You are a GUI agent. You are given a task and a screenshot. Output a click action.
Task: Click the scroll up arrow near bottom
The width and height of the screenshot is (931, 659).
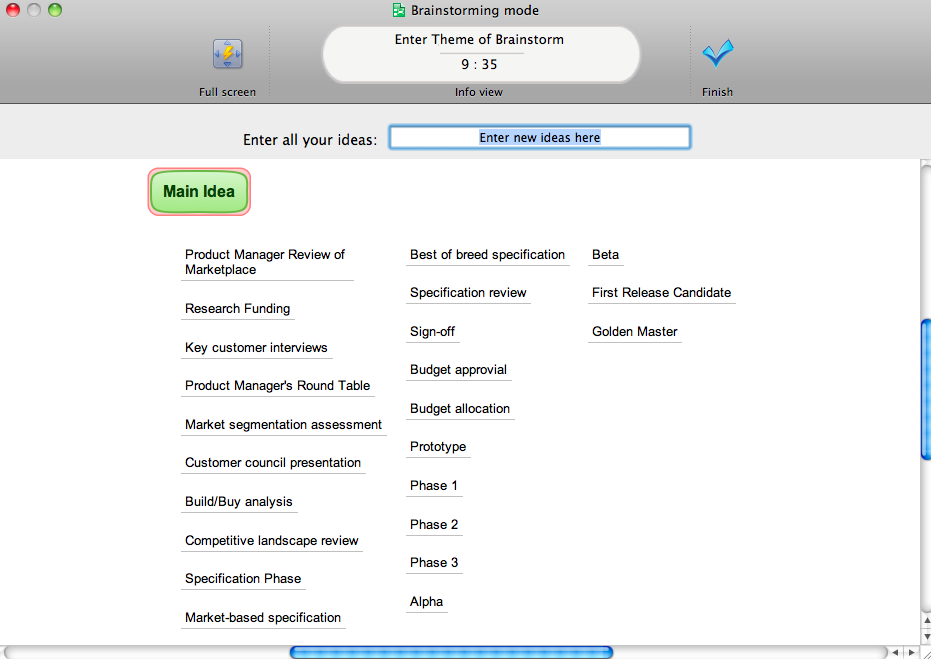[x=926, y=620]
